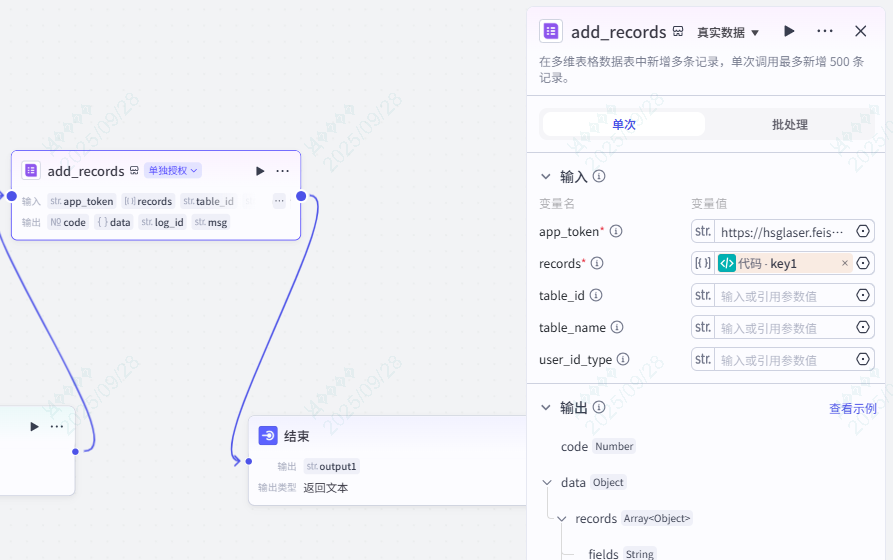The image size is (893, 560).
Task: Select the 单次 tab
Action: (x=624, y=125)
